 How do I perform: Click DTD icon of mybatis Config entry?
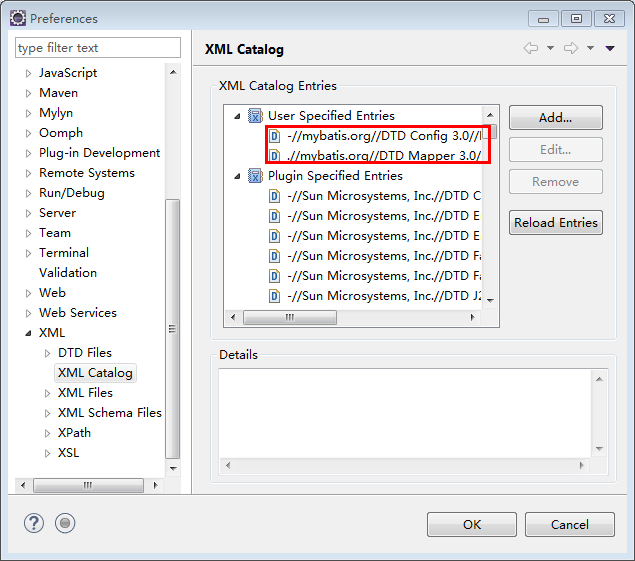click(x=275, y=136)
